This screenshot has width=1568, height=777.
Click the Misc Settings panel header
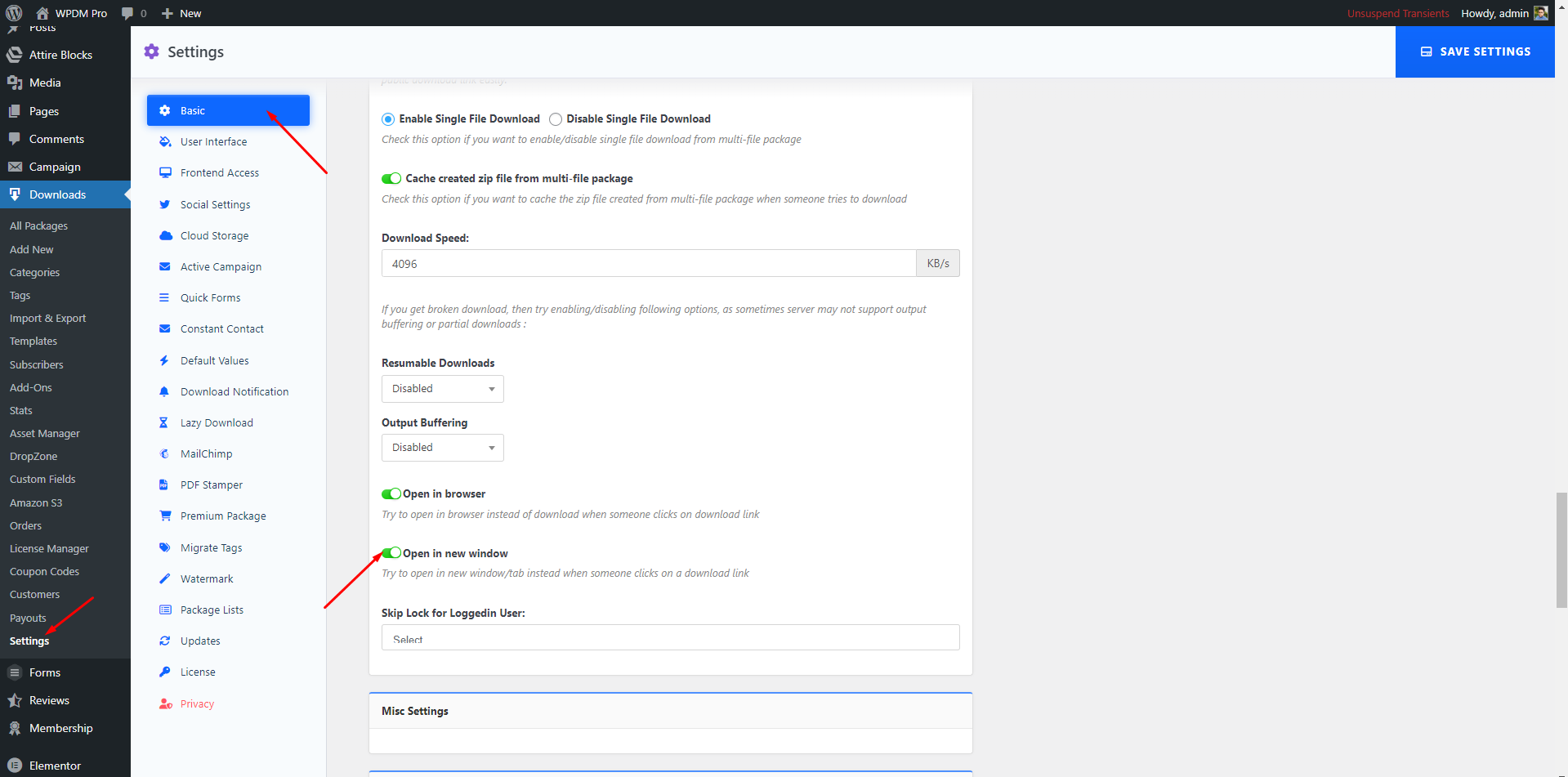[671, 711]
